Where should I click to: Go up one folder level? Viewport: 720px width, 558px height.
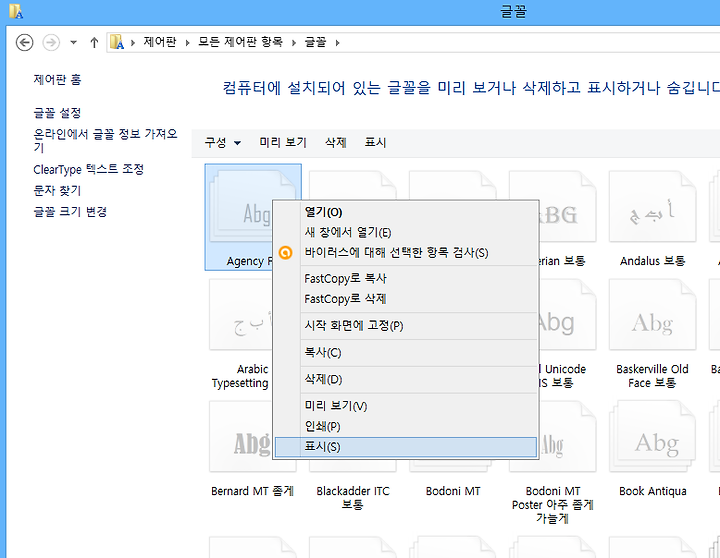tap(94, 43)
